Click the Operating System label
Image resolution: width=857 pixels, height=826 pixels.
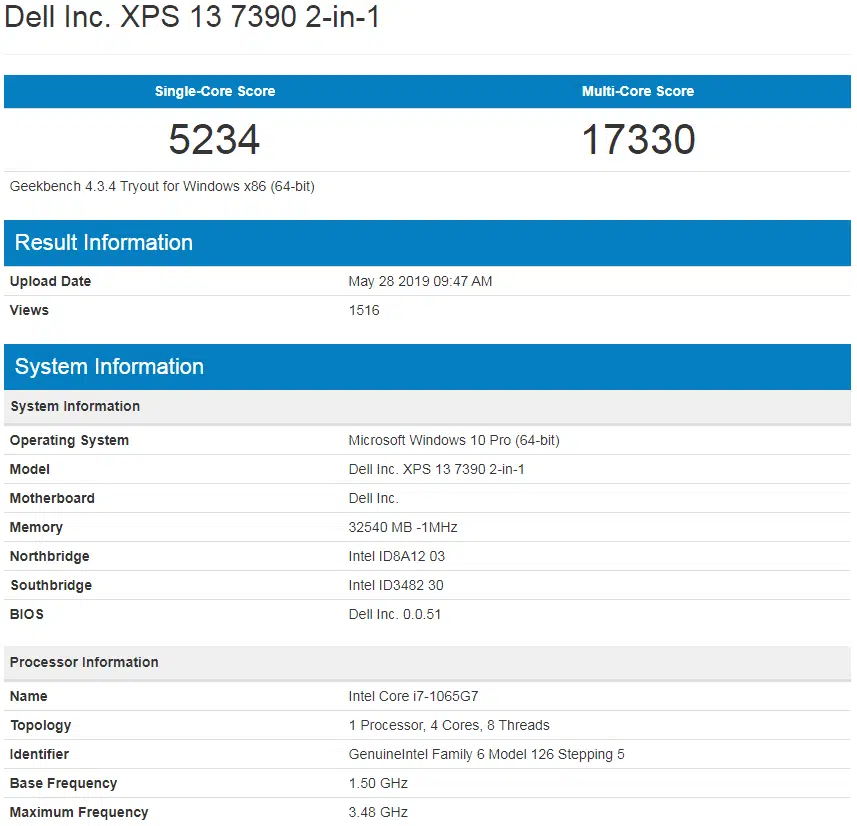pyautogui.click(x=69, y=440)
